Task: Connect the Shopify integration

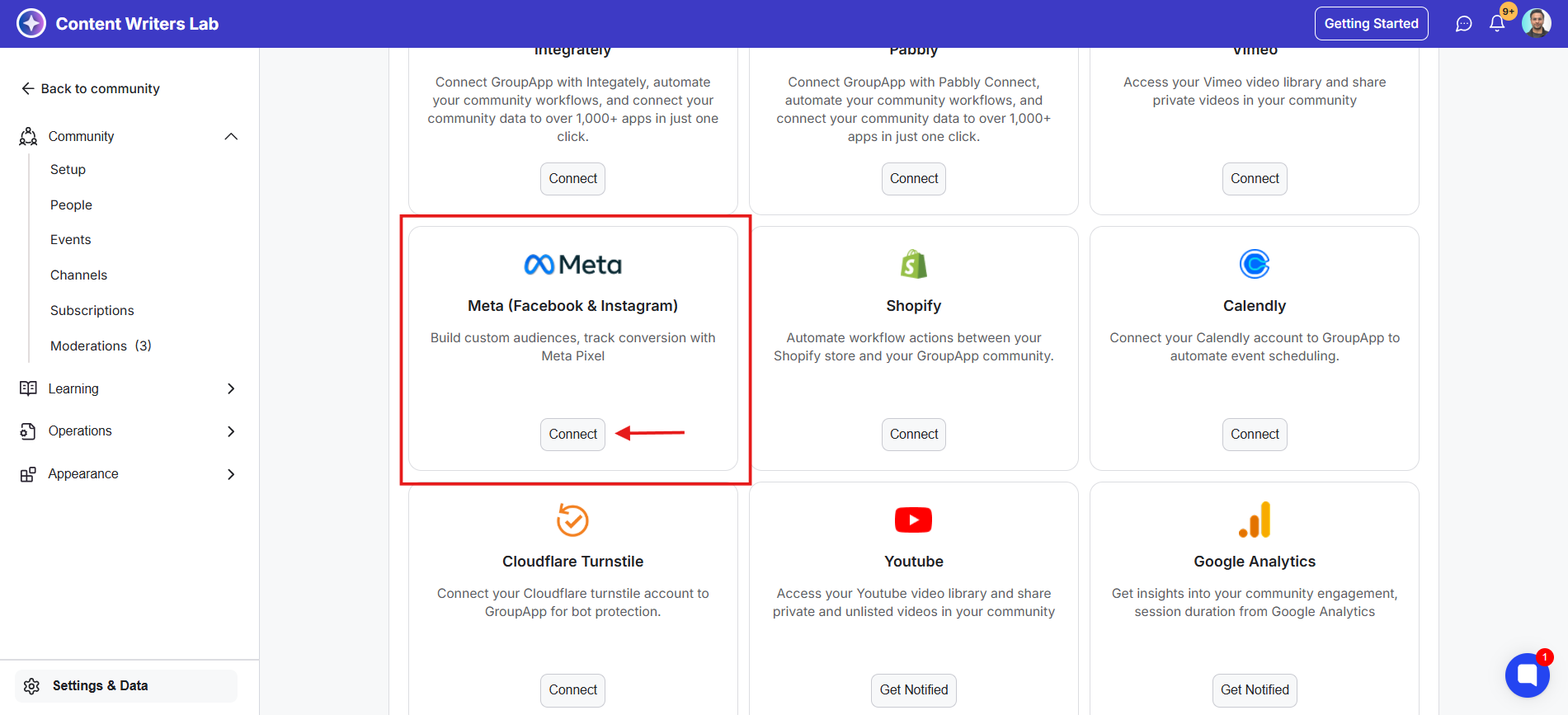Action: 914,435
